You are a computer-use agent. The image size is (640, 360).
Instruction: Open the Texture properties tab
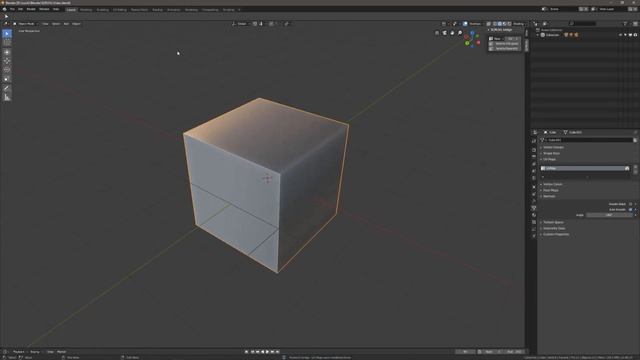pyautogui.click(x=534, y=222)
